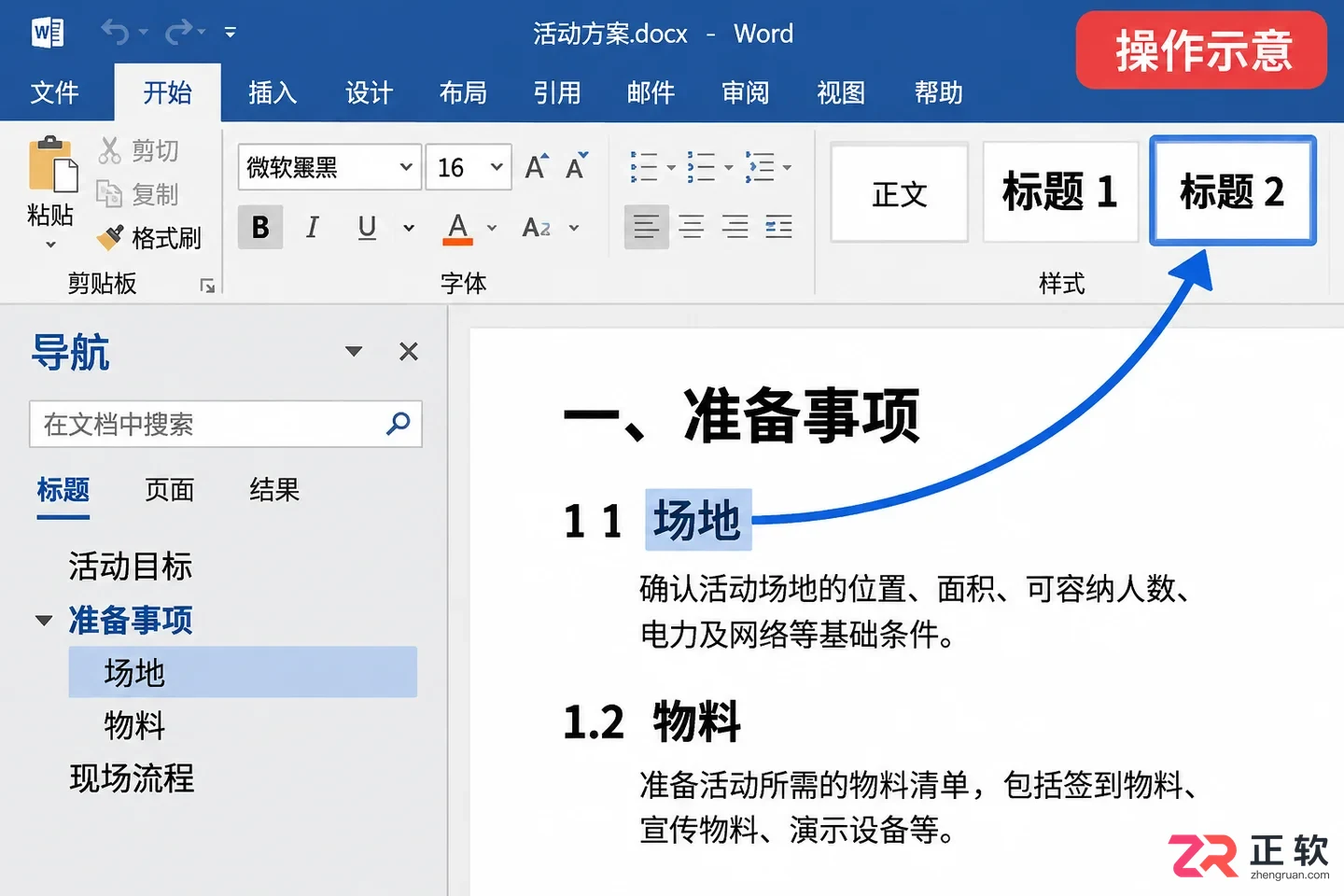The image size is (1344, 896).
Task: Toggle Underline formatting
Action: pyautogui.click(x=367, y=228)
